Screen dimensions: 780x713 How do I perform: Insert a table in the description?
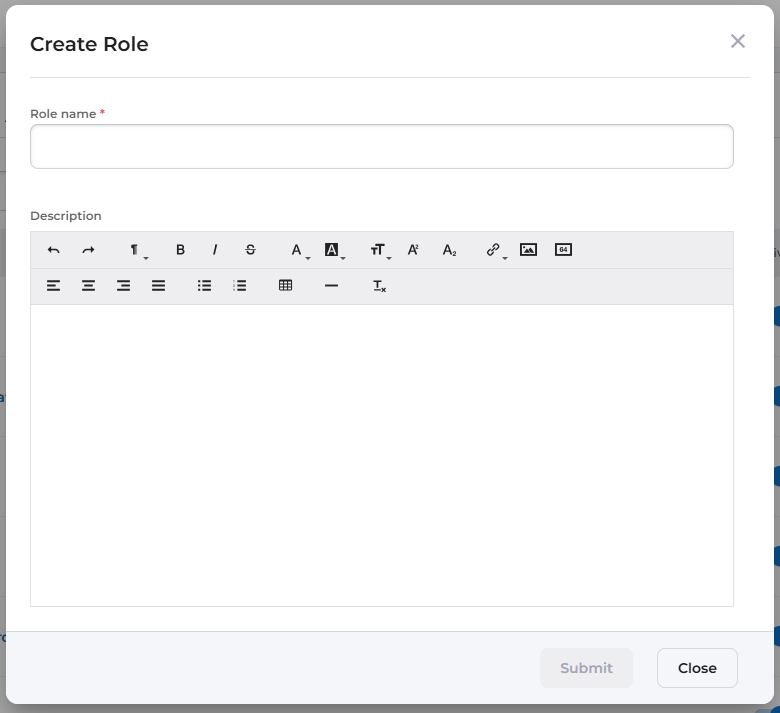(286, 286)
